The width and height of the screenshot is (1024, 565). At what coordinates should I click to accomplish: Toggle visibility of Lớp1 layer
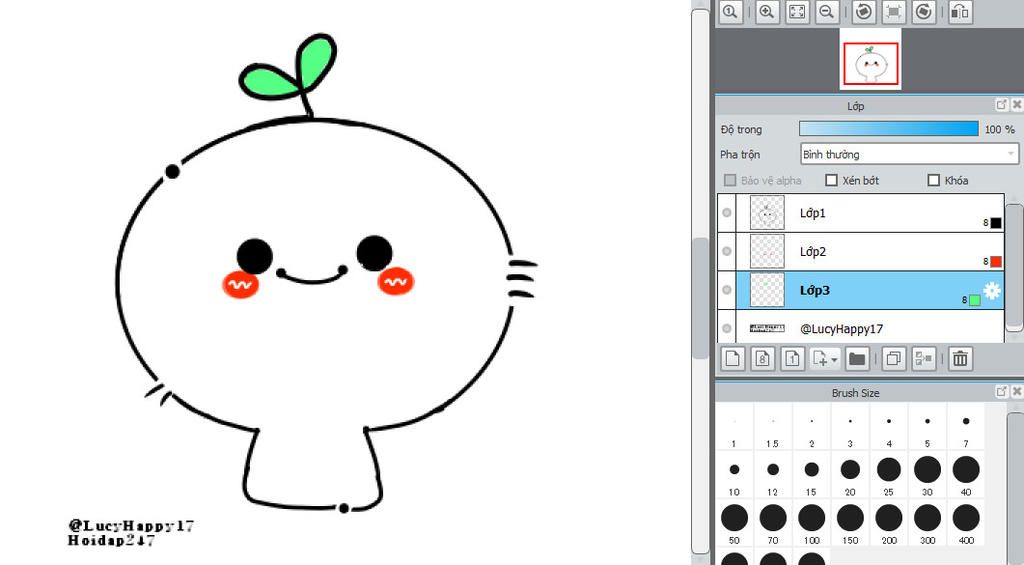pyautogui.click(x=727, y=213)
